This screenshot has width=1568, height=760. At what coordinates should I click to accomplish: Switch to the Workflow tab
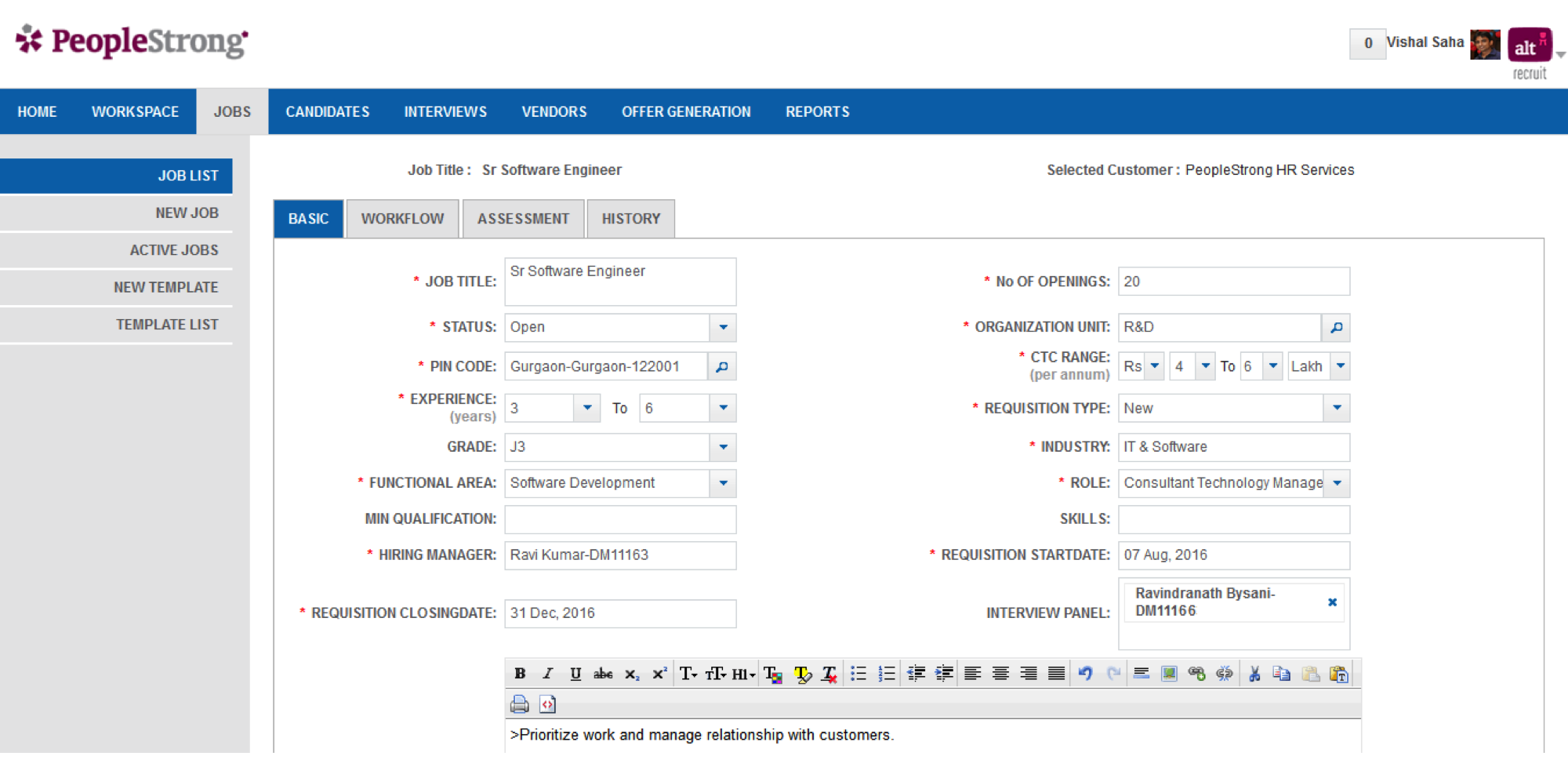pyautogui.click(x=403, y=219)
